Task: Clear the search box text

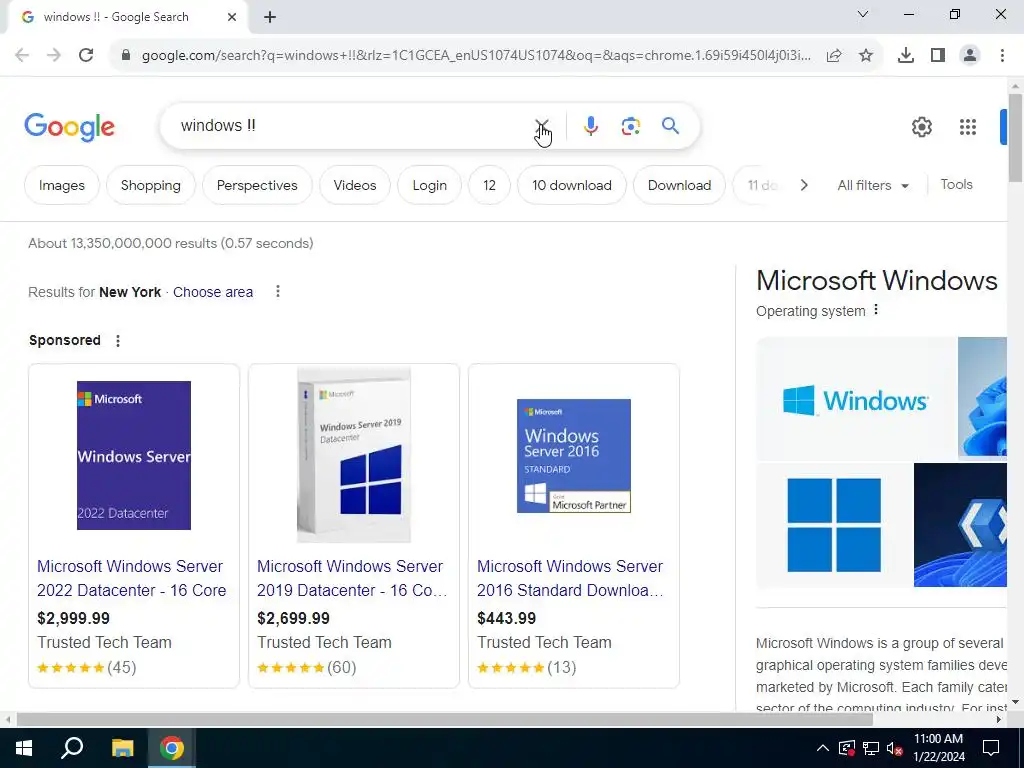Action: tap(542, 125)
